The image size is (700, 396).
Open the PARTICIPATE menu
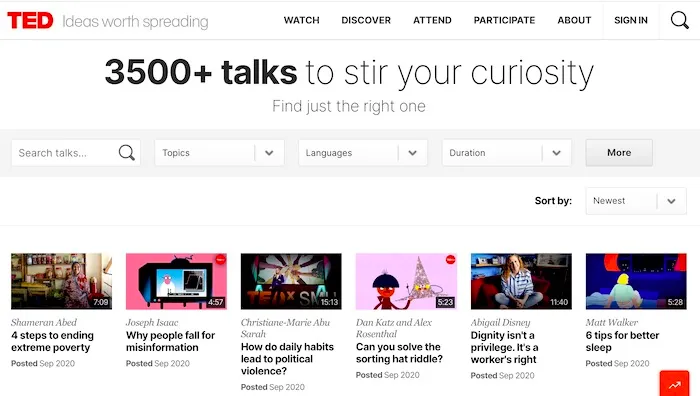pyautogui.click(x=504, y=20)
